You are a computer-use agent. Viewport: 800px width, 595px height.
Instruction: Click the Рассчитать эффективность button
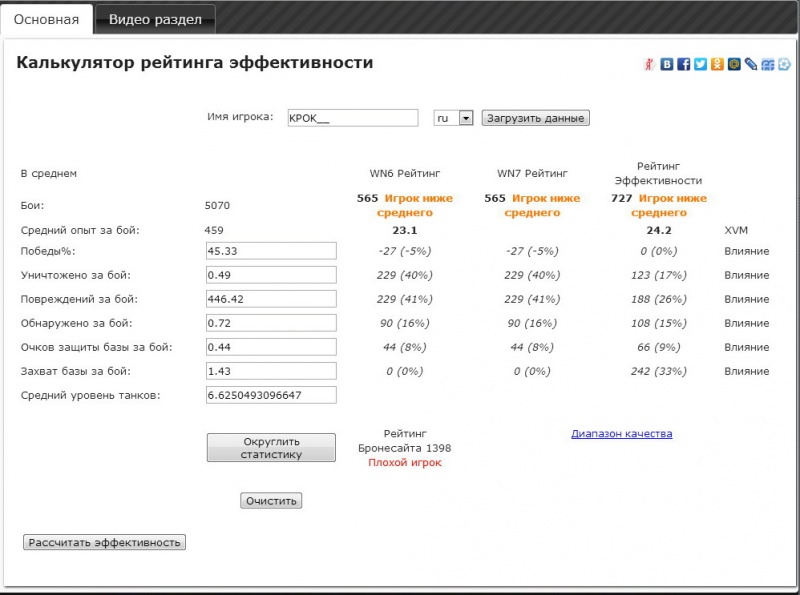[105, 542]
